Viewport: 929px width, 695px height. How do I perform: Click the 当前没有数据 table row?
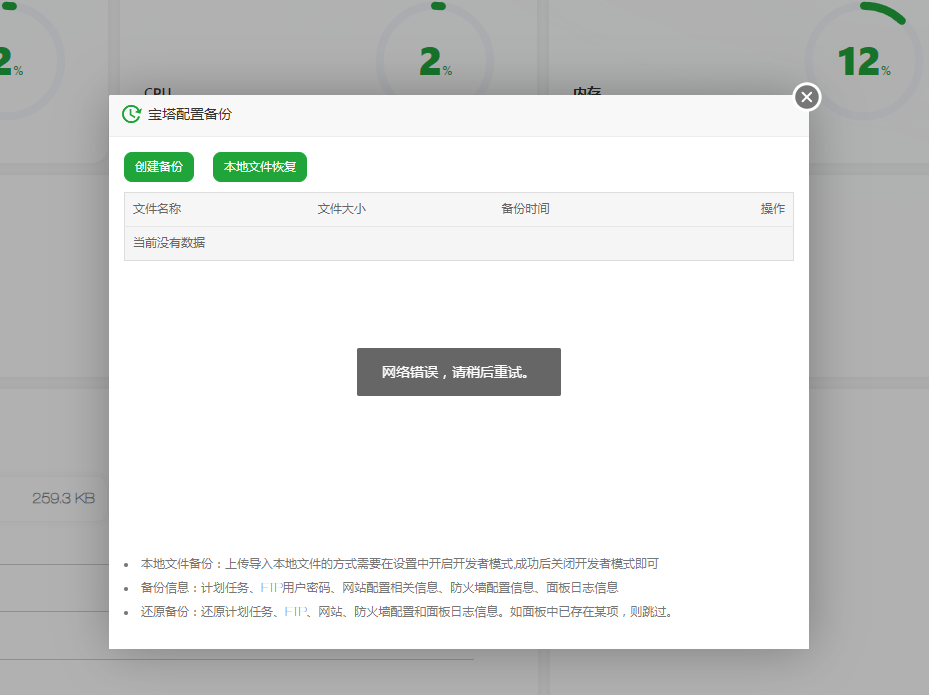pyautogui.click(x=459, y=243)
